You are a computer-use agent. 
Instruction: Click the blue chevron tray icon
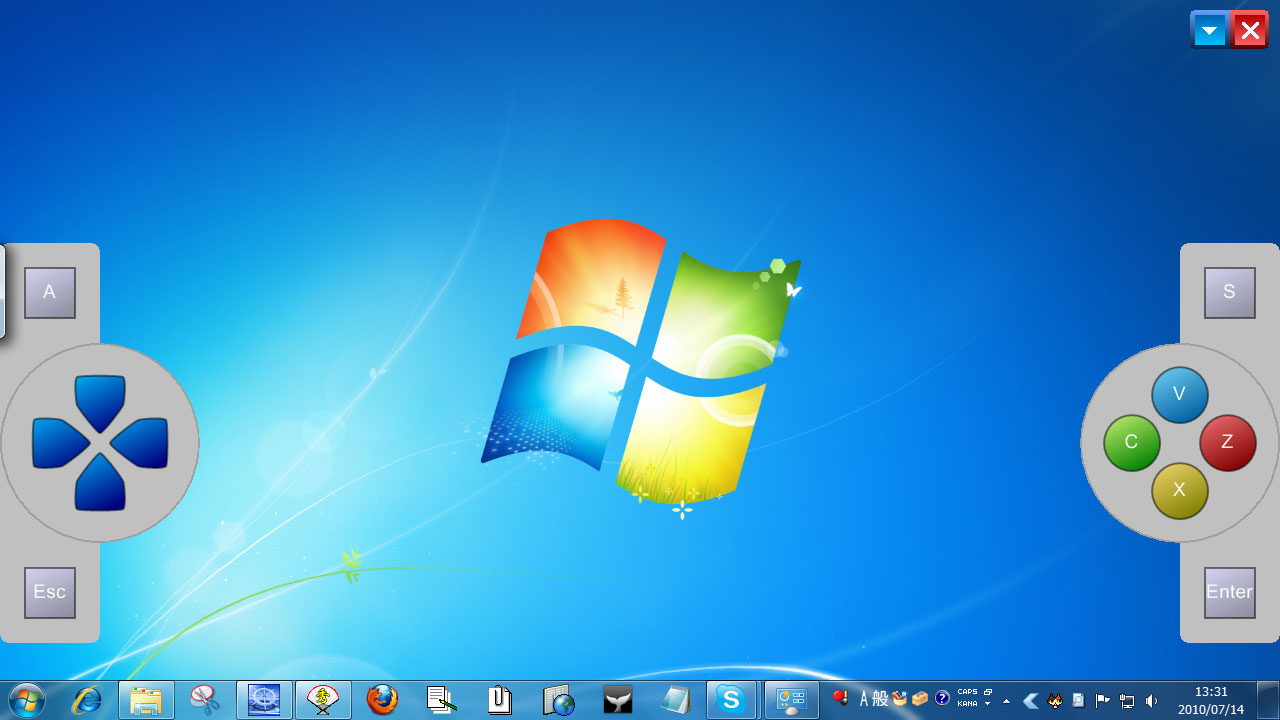1031,701
